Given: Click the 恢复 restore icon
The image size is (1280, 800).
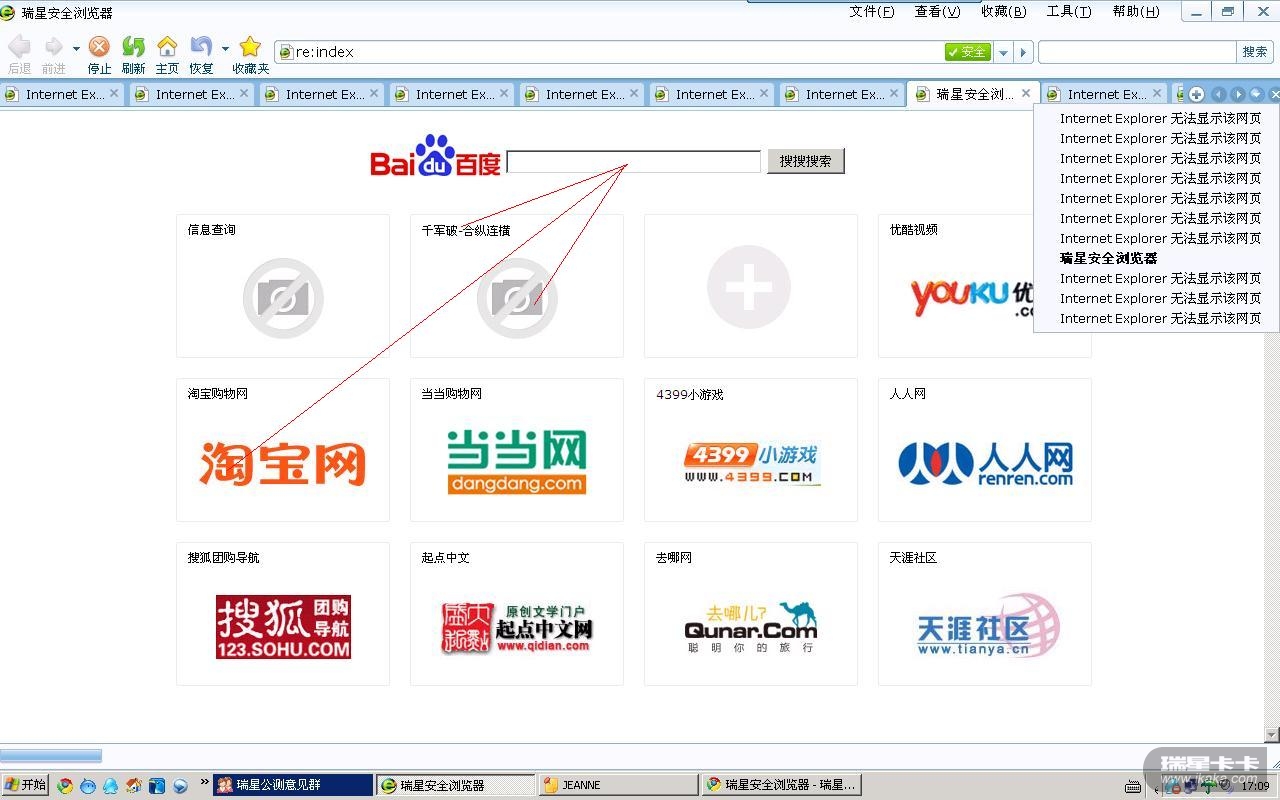Looking at the screenshot, I should tap(201, 47).
